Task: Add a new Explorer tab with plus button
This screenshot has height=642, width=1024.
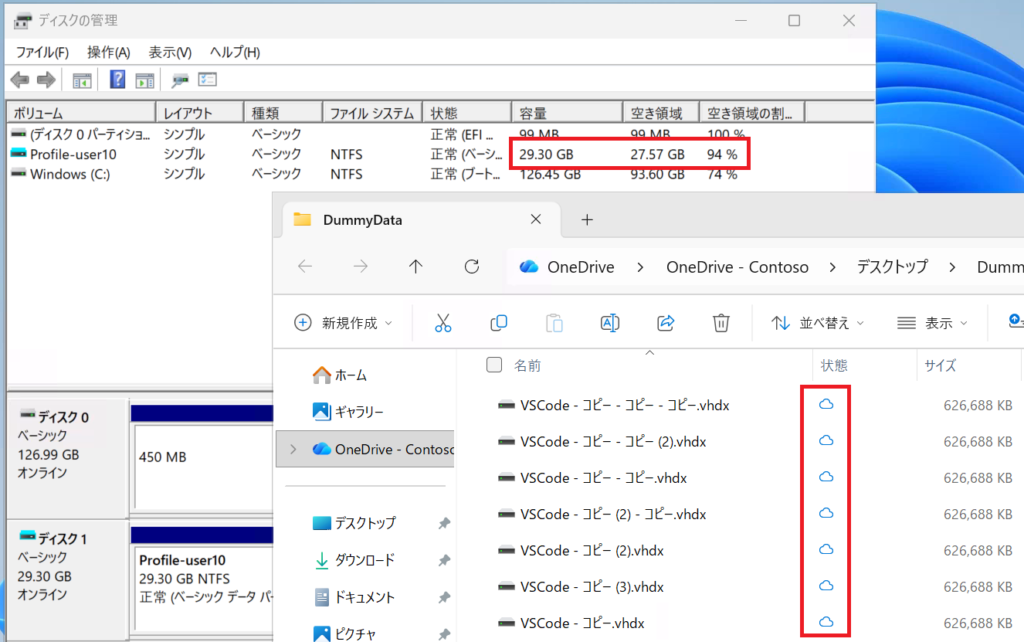Action: coord(587,220)
